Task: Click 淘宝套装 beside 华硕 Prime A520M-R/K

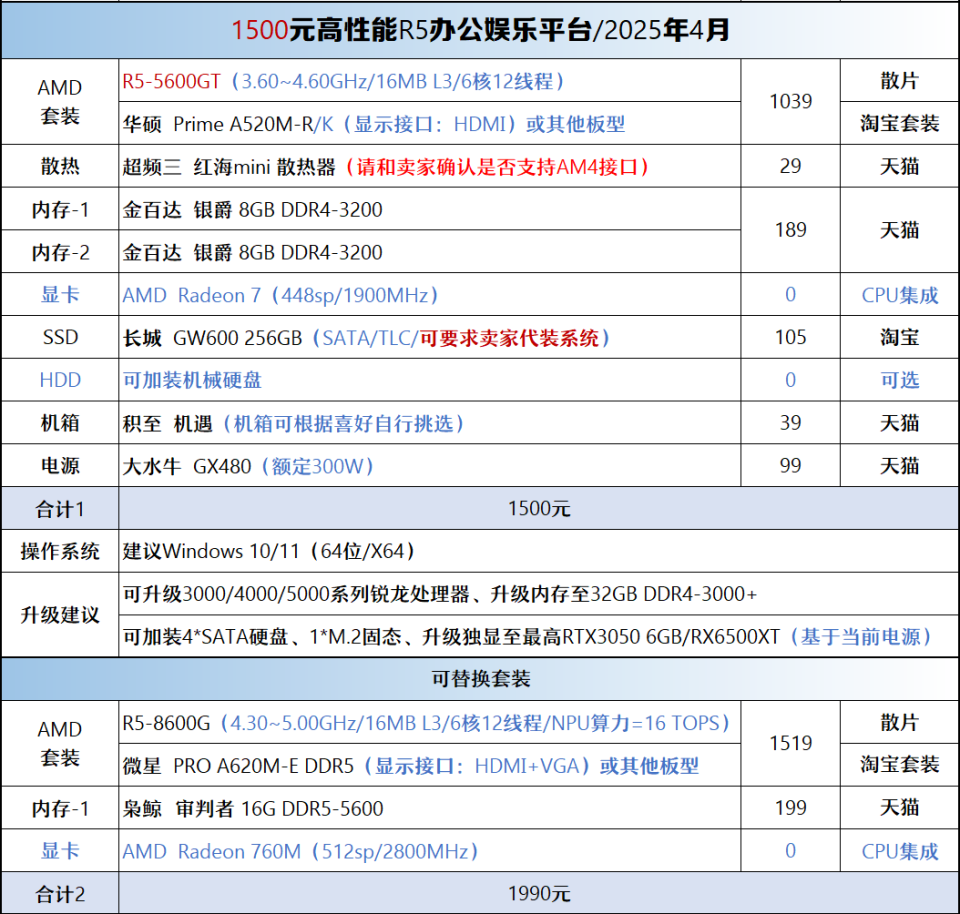Action: (899, 123)
